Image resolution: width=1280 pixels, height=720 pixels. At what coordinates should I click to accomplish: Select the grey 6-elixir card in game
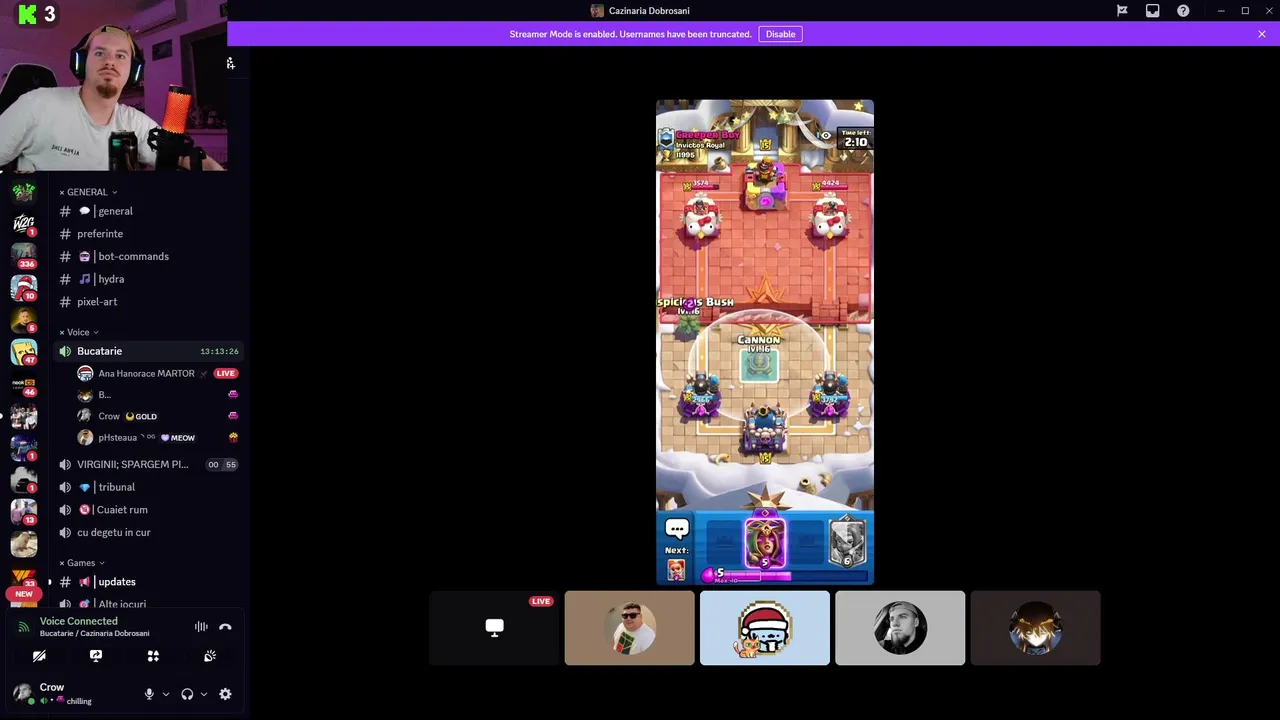[847, 544]
